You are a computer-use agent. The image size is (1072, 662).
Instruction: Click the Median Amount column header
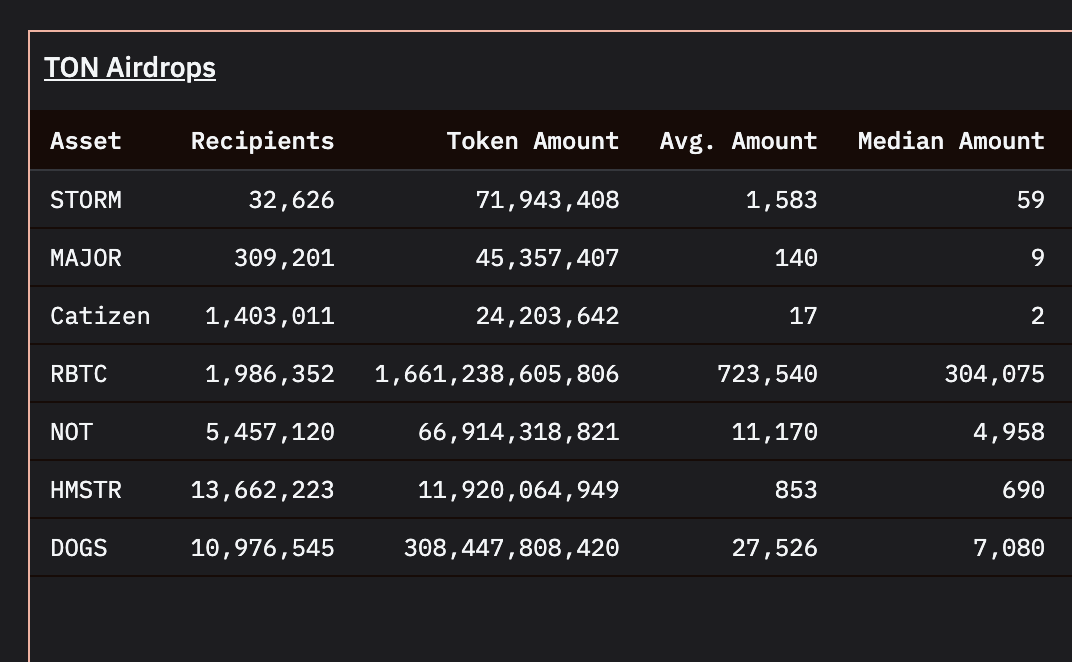pos(950,141)
